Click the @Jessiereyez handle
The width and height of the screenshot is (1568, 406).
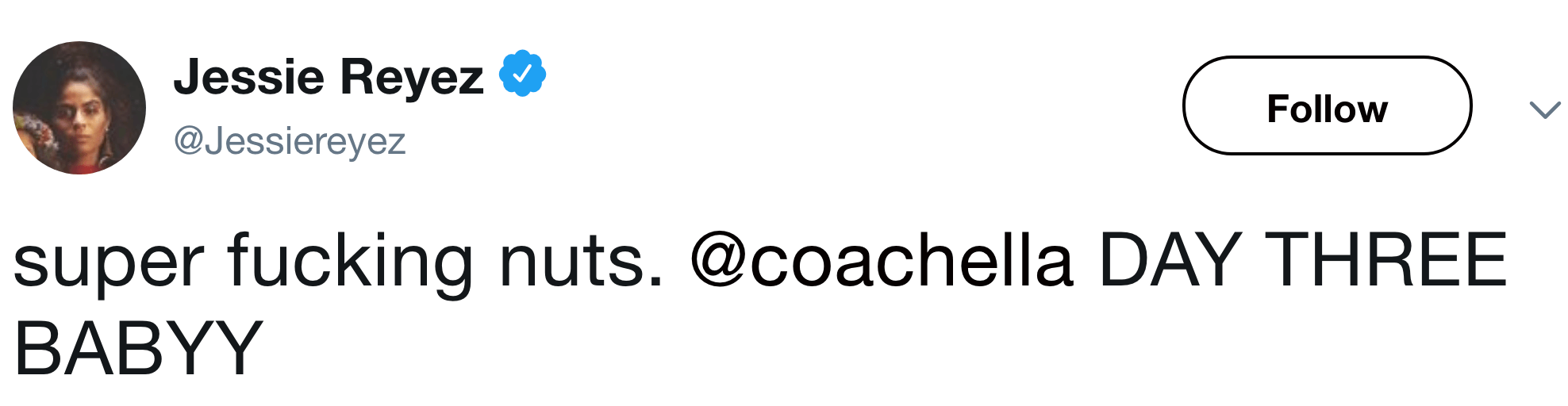[290, 141]
